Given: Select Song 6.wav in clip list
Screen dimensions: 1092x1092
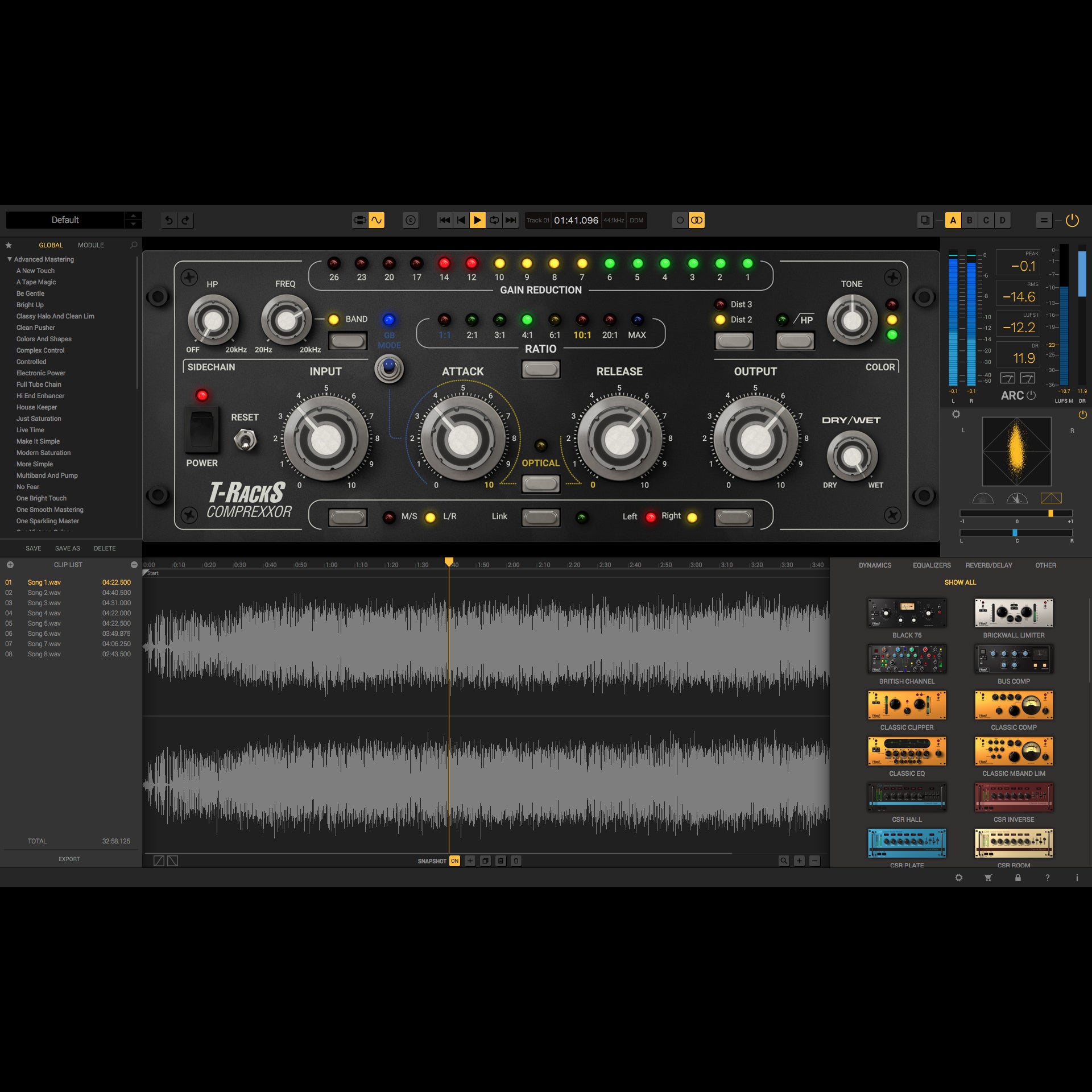Looking at the screenshot, I should [68, 634].
